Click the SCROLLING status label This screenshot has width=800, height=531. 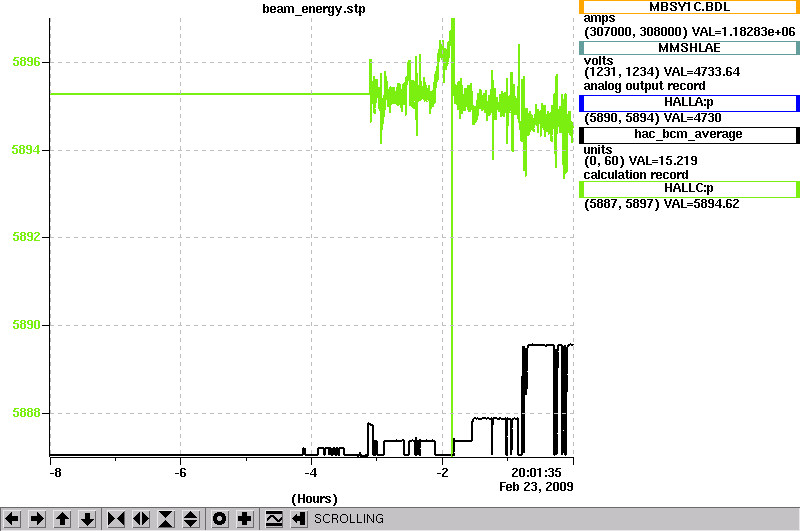(349, 519)
